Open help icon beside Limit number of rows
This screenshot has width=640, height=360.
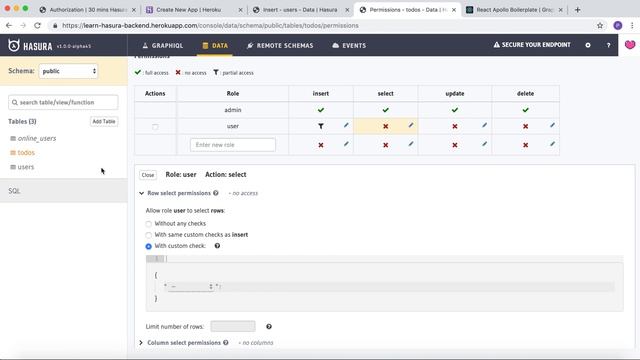pos(269,327)
